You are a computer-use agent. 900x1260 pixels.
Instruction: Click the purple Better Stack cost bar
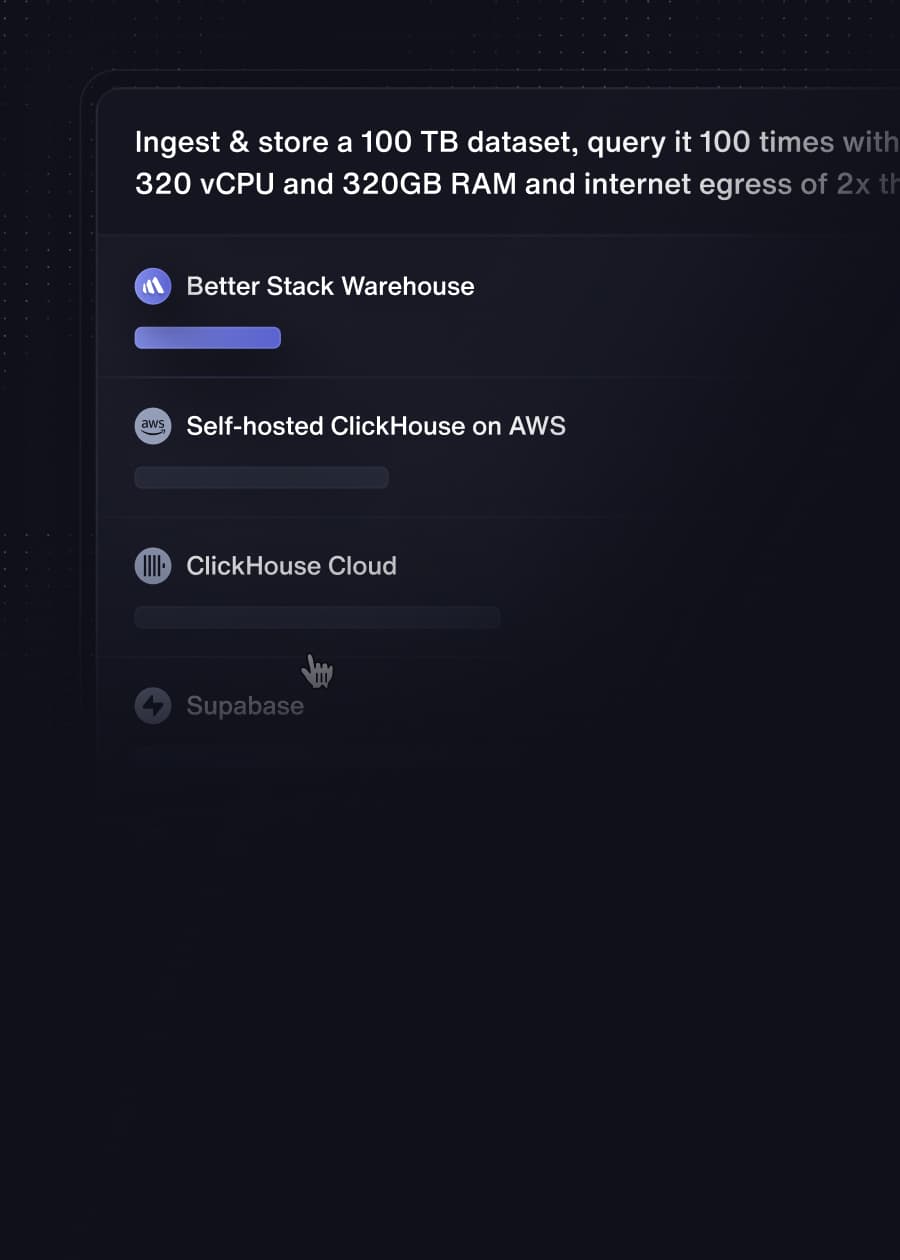pyautogui.click(x=208, y=338)
